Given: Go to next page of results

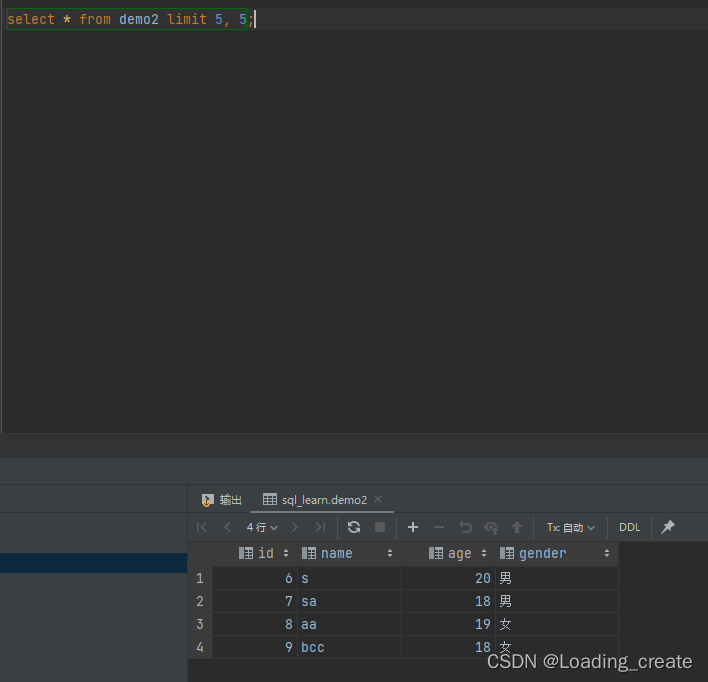Looking at the screenshot, I should [295, 527].
